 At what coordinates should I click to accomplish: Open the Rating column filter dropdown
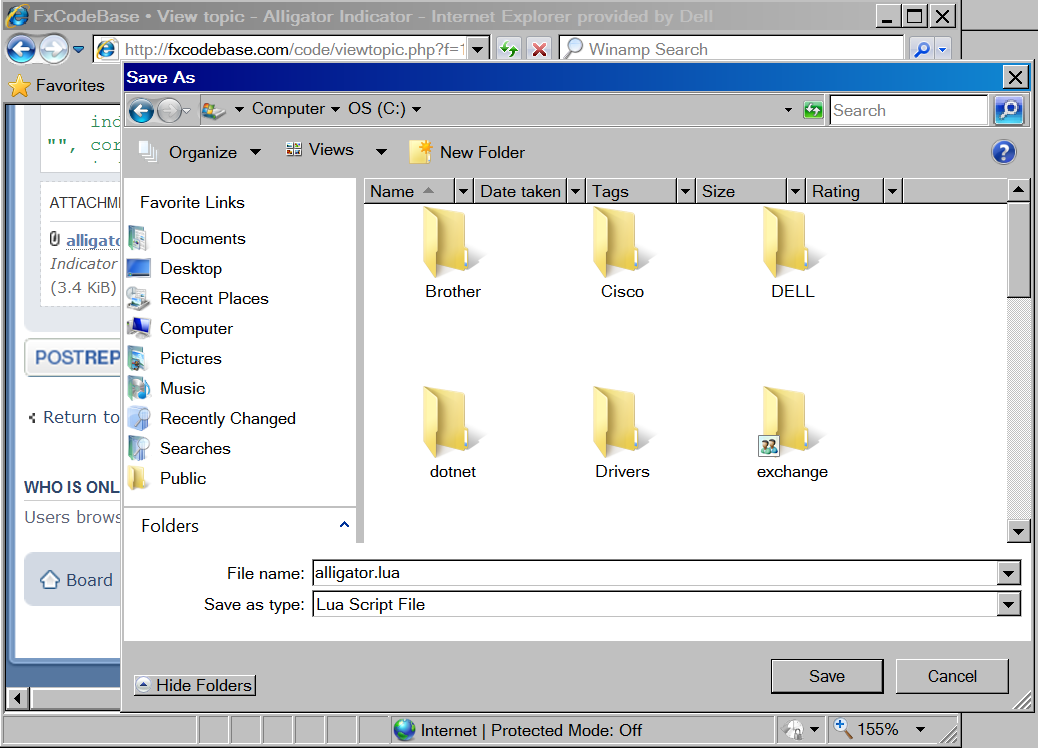click(892, 191)
